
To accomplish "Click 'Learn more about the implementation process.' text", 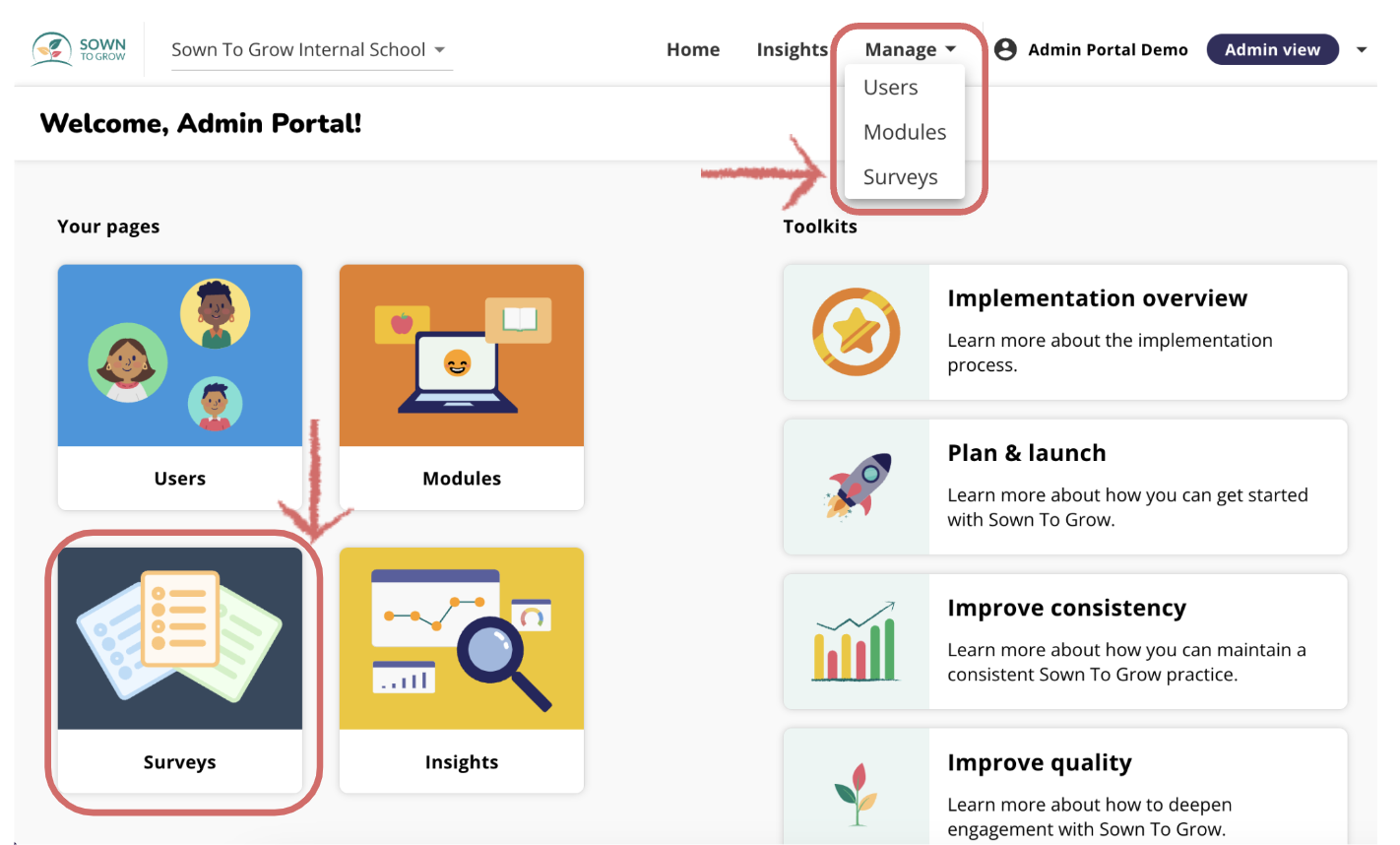I will 1110,353.
